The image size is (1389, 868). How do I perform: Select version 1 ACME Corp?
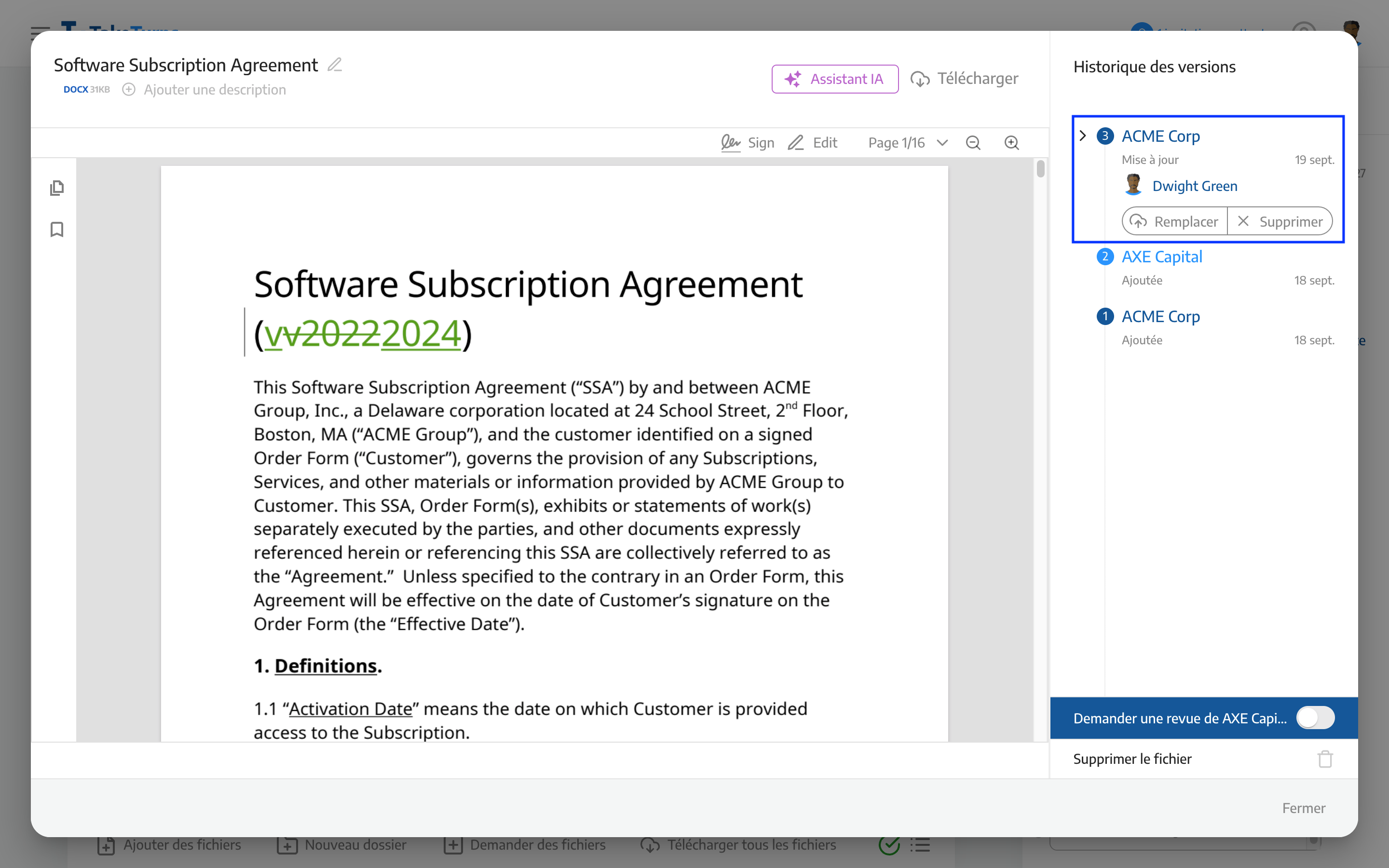point(1160,316)
